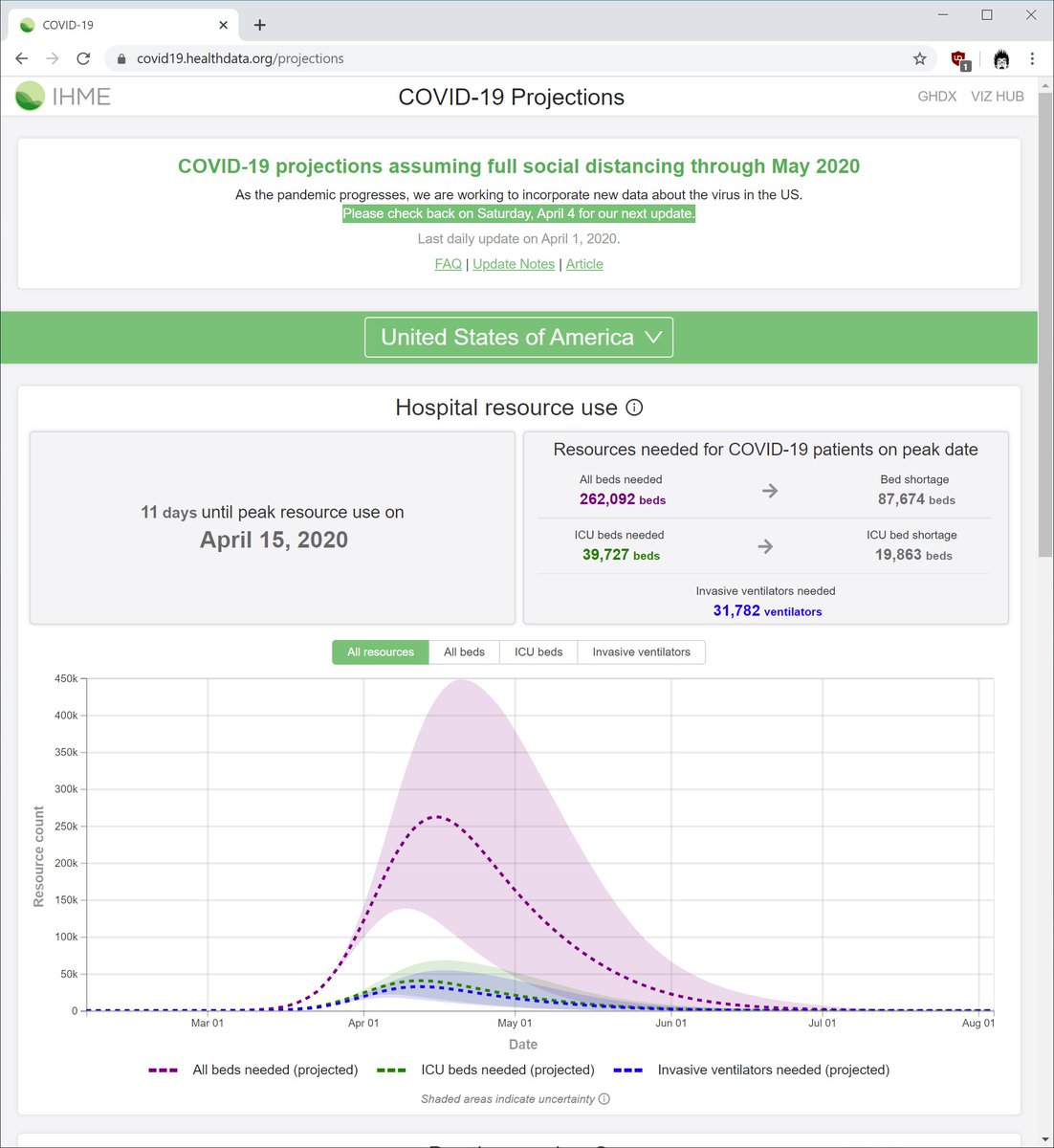Image resolution: width=1054 pixels, height=1148 pixels.
Task: Click info icon next to uncertainty note
Action: click(604, 1098)
